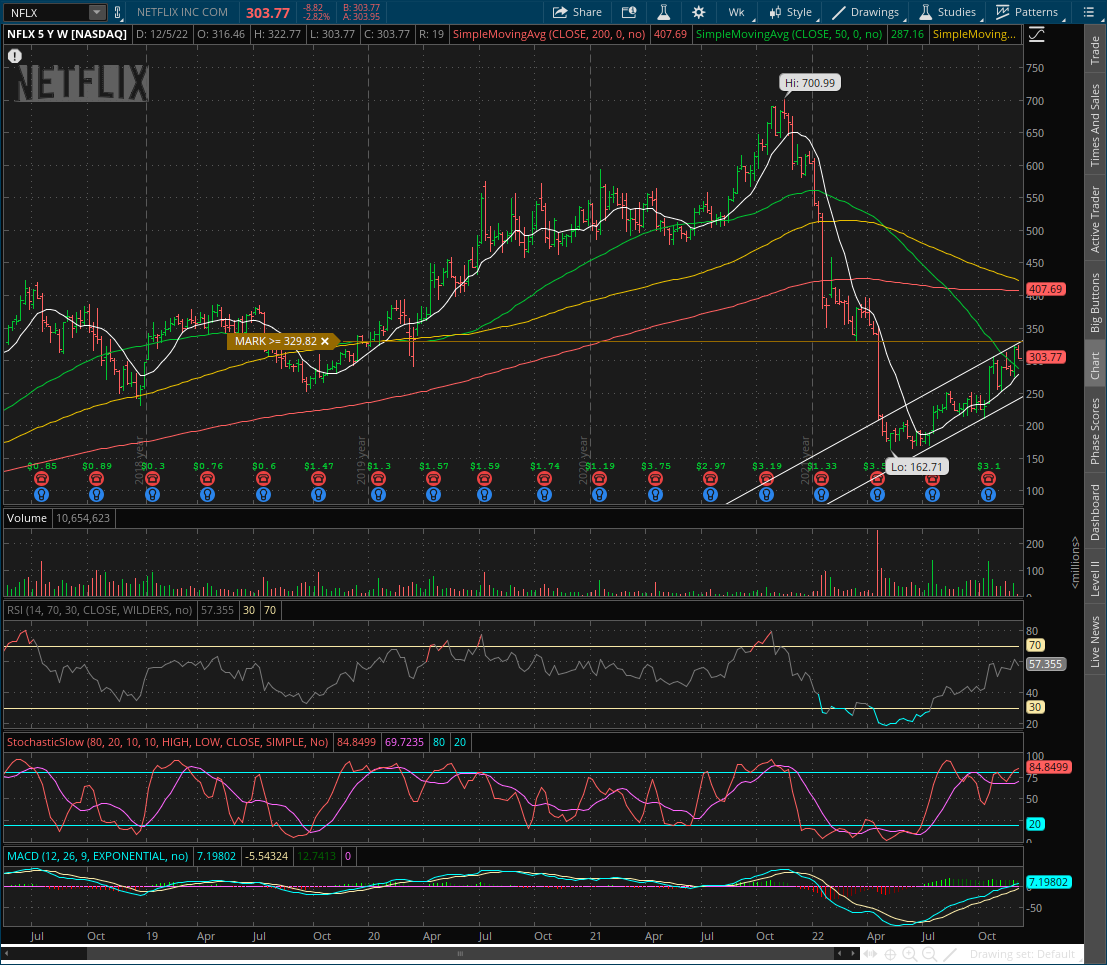Click the chart-line icon beside the study labels
This screenshot has height=965, width=1107.
click(1036, 34)
